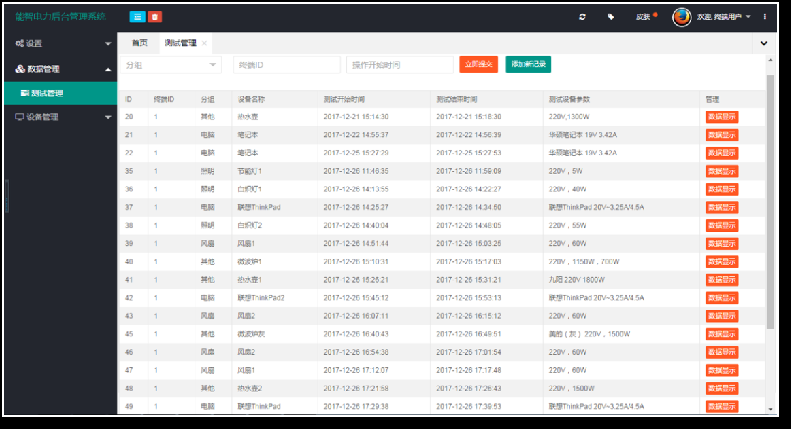
Task: Click orange data button in row 41
Action: pyautogui.click(x=722, y=280)
